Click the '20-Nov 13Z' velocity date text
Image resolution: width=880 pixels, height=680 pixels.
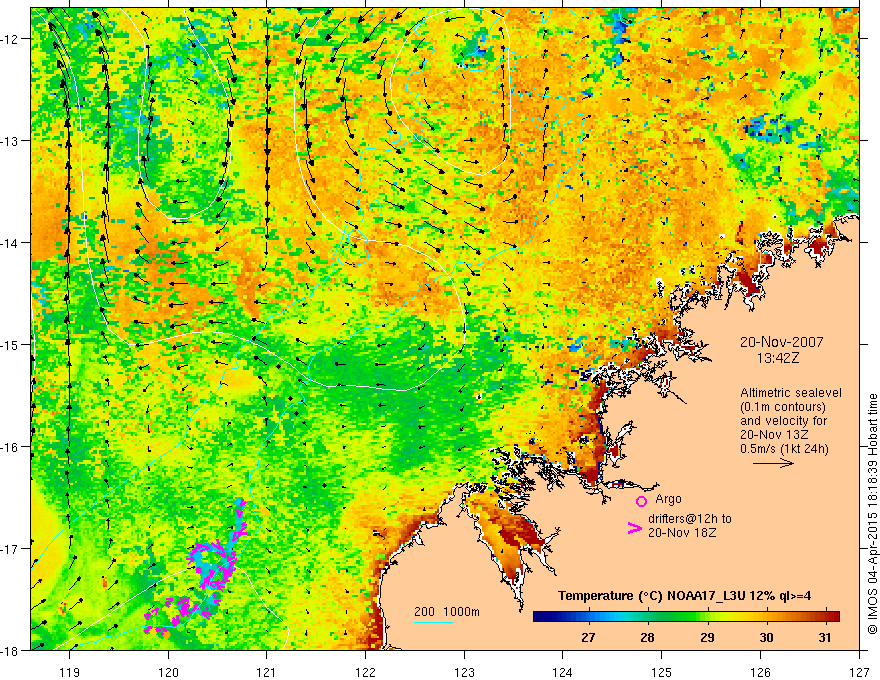tap(773, 435)
